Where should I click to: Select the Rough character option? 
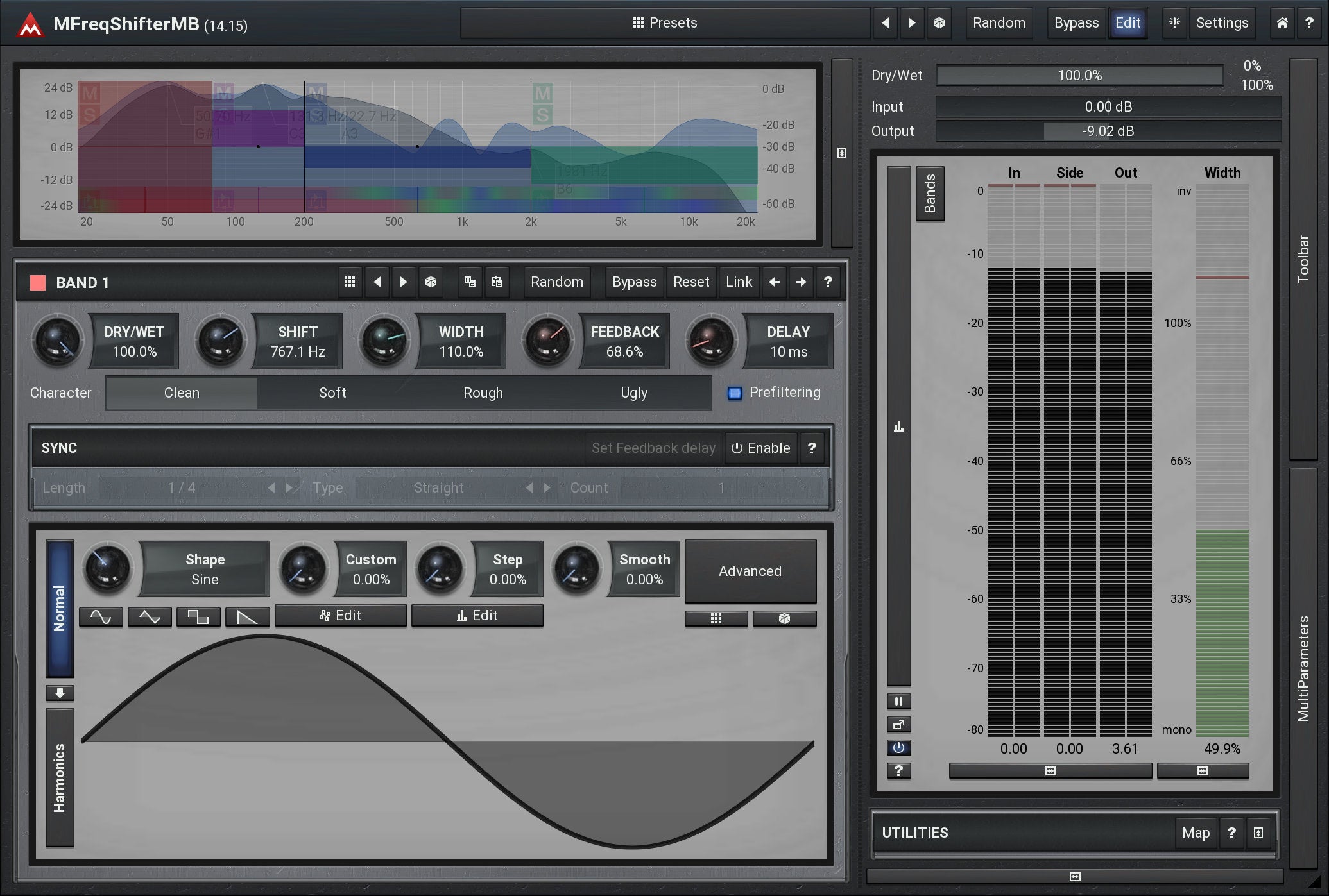(483, 393)
